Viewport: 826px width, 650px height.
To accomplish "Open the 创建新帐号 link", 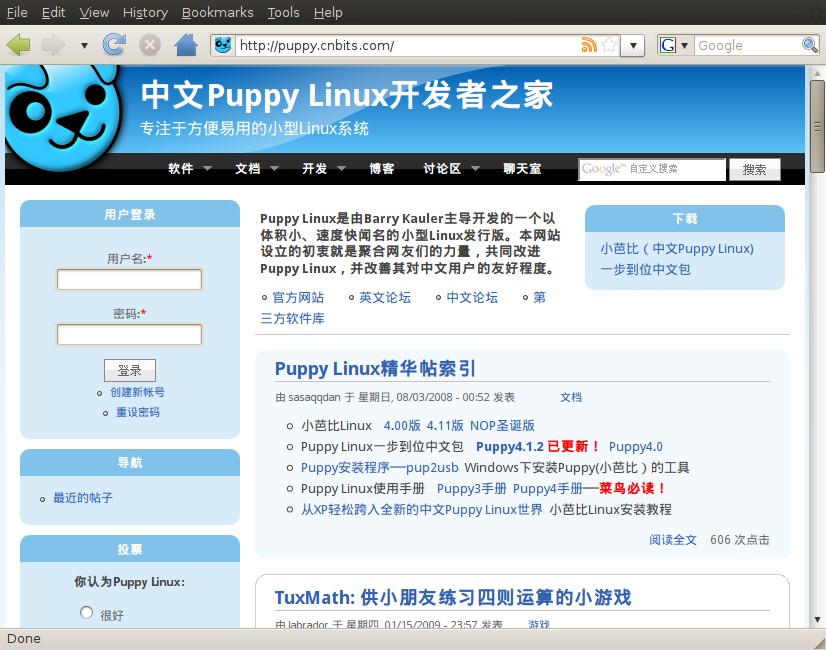I will [137, 392].
